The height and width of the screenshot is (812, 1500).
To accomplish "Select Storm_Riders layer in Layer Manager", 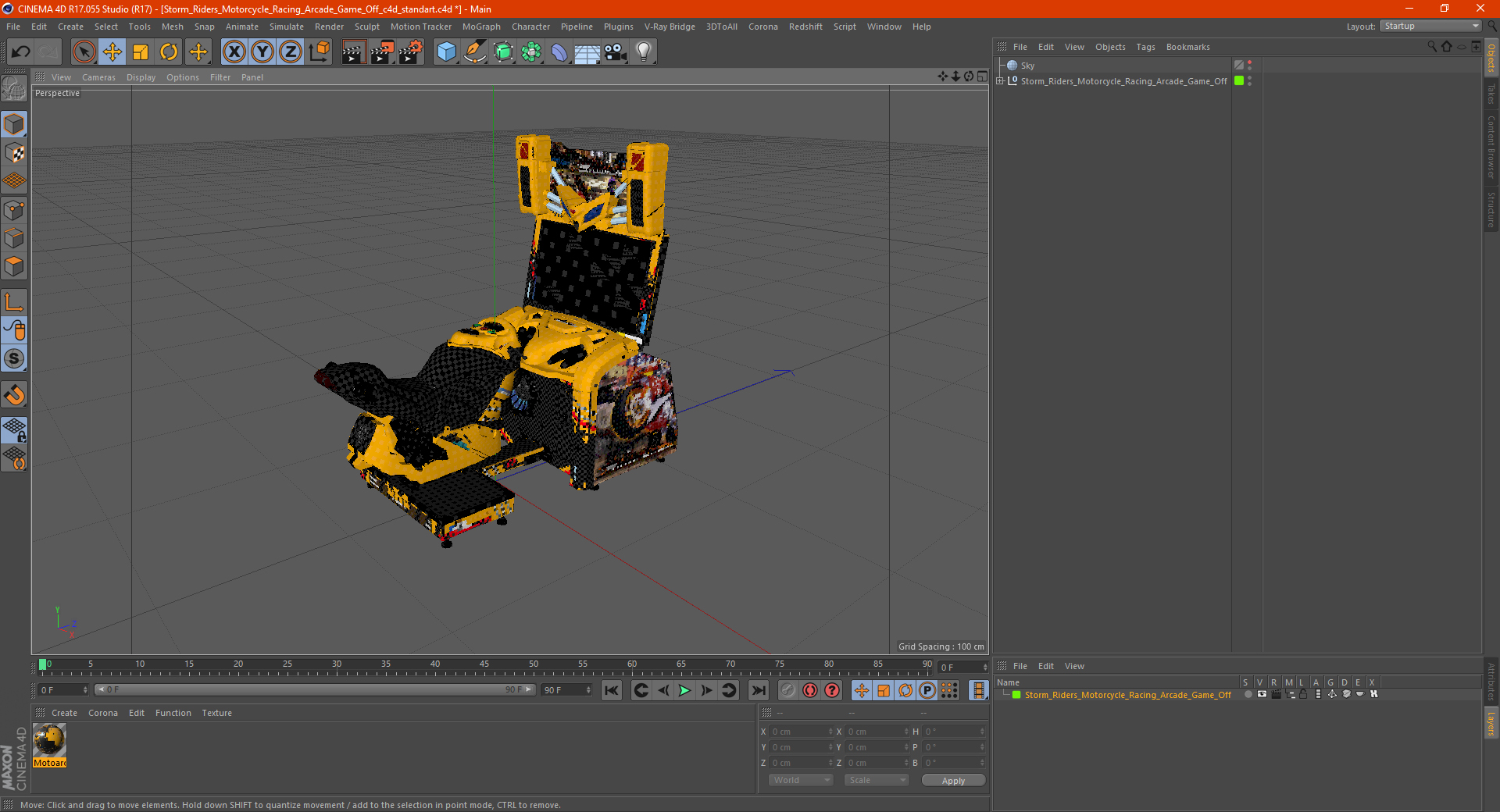I will click(1127, 695).
